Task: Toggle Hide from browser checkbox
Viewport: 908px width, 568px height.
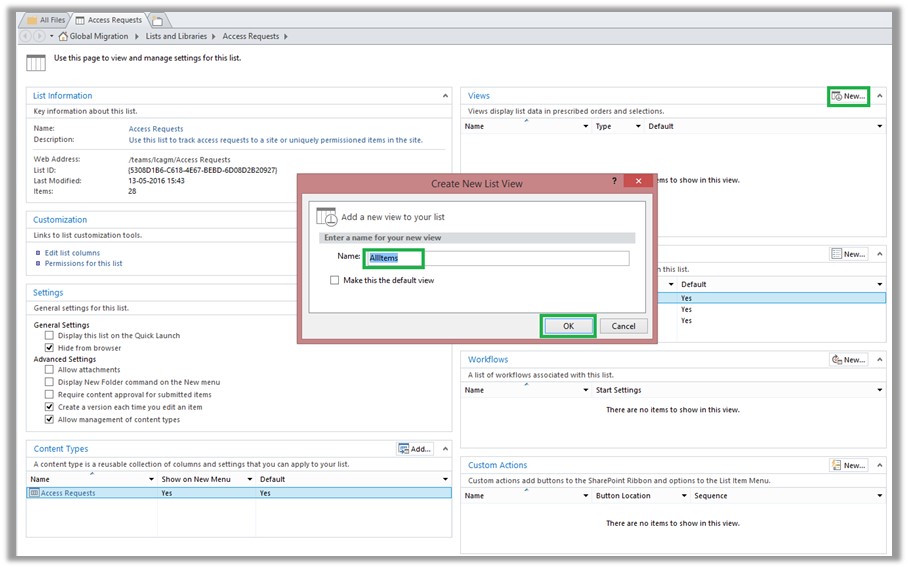Action: (x=49, y=347)
